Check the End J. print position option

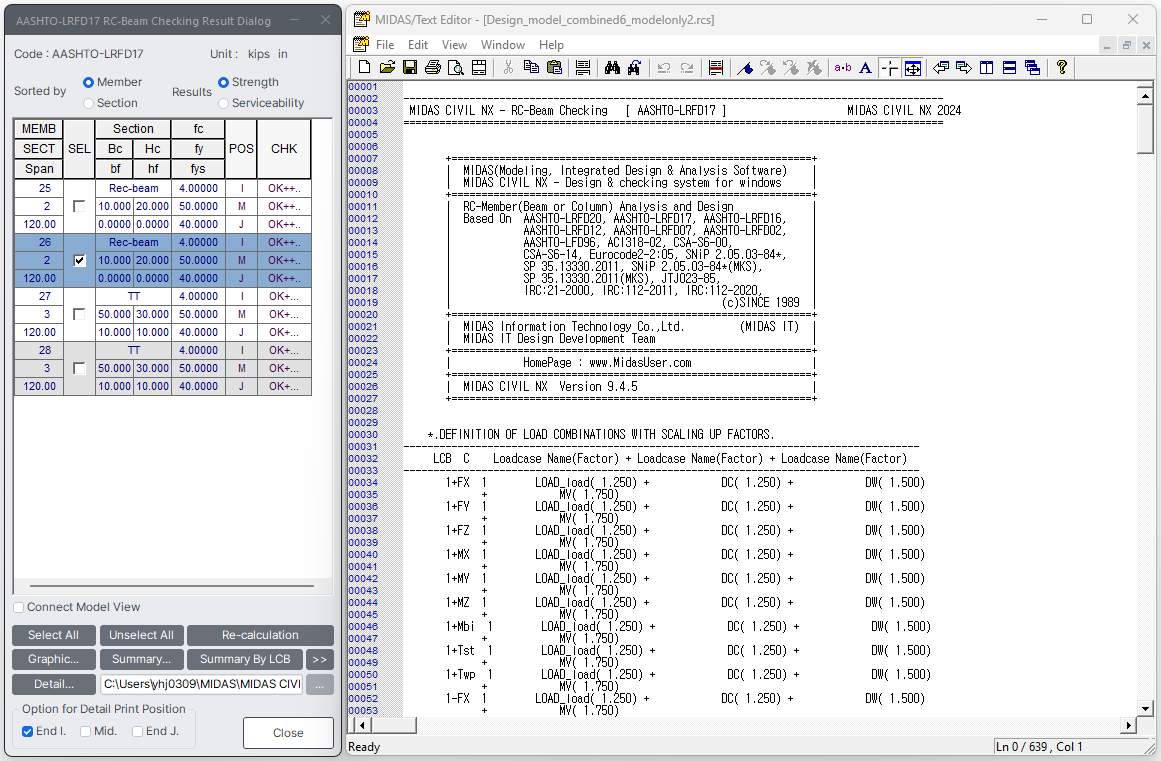(138, 731)
